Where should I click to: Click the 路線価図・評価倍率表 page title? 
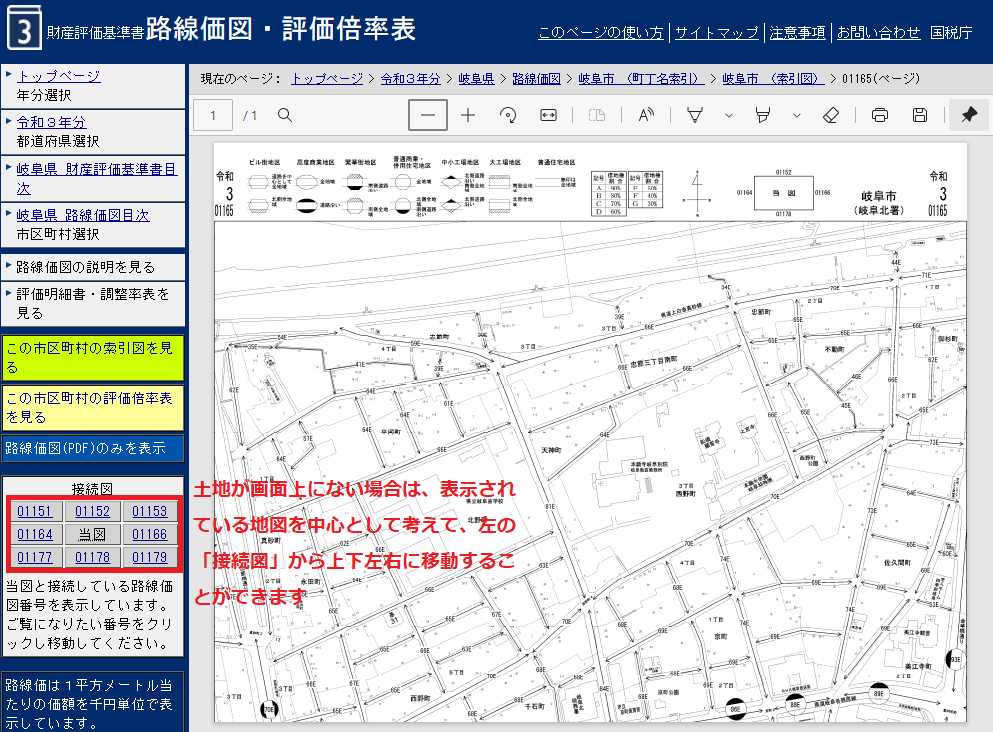coord(281,28)
